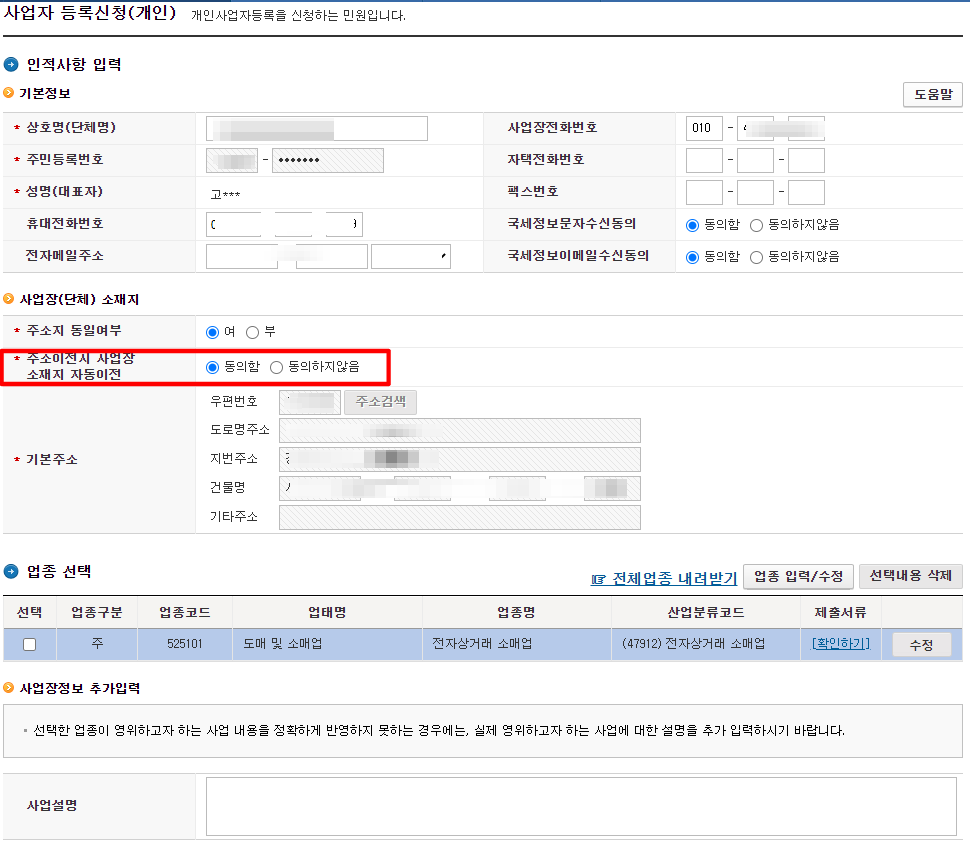This screenshot has height=845, width=970.
Task: Select 동의함 for 국세정보이메일수신동의
Action: pyautogui.click(x=694, y=256)
